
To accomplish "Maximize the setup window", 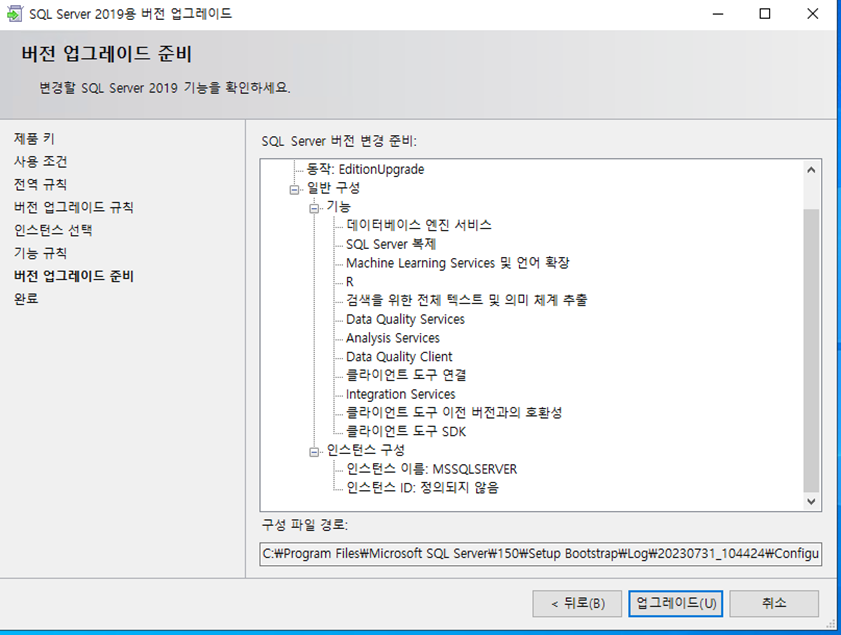I will coord(765,14).
